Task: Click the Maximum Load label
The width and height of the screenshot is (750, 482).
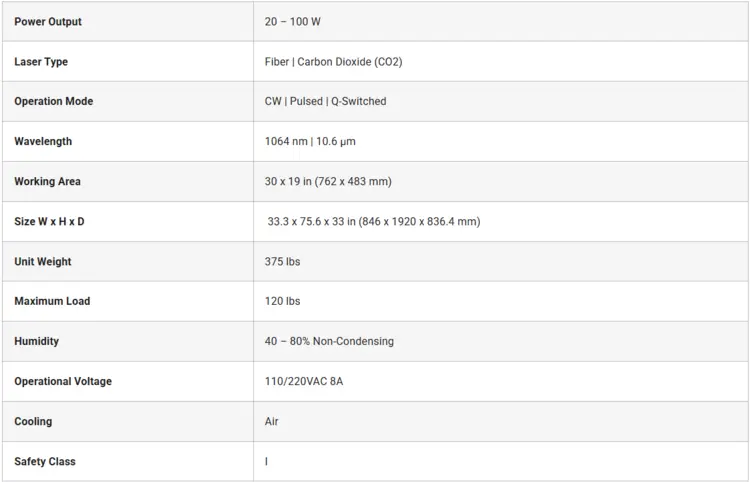Action: 52,301
